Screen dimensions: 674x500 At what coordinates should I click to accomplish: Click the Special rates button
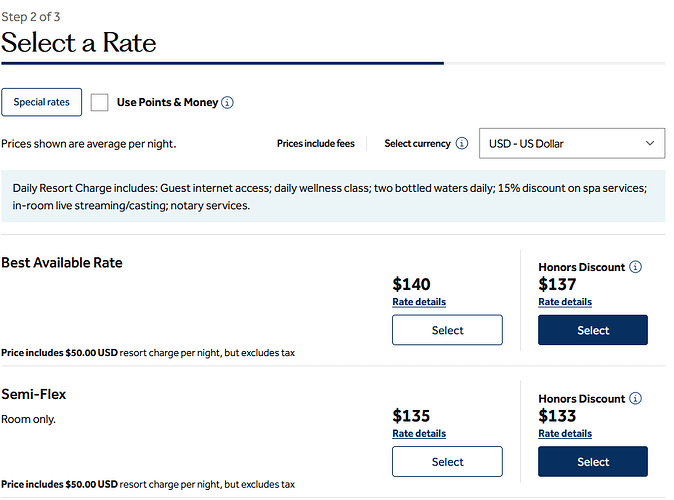click(41, 102)
